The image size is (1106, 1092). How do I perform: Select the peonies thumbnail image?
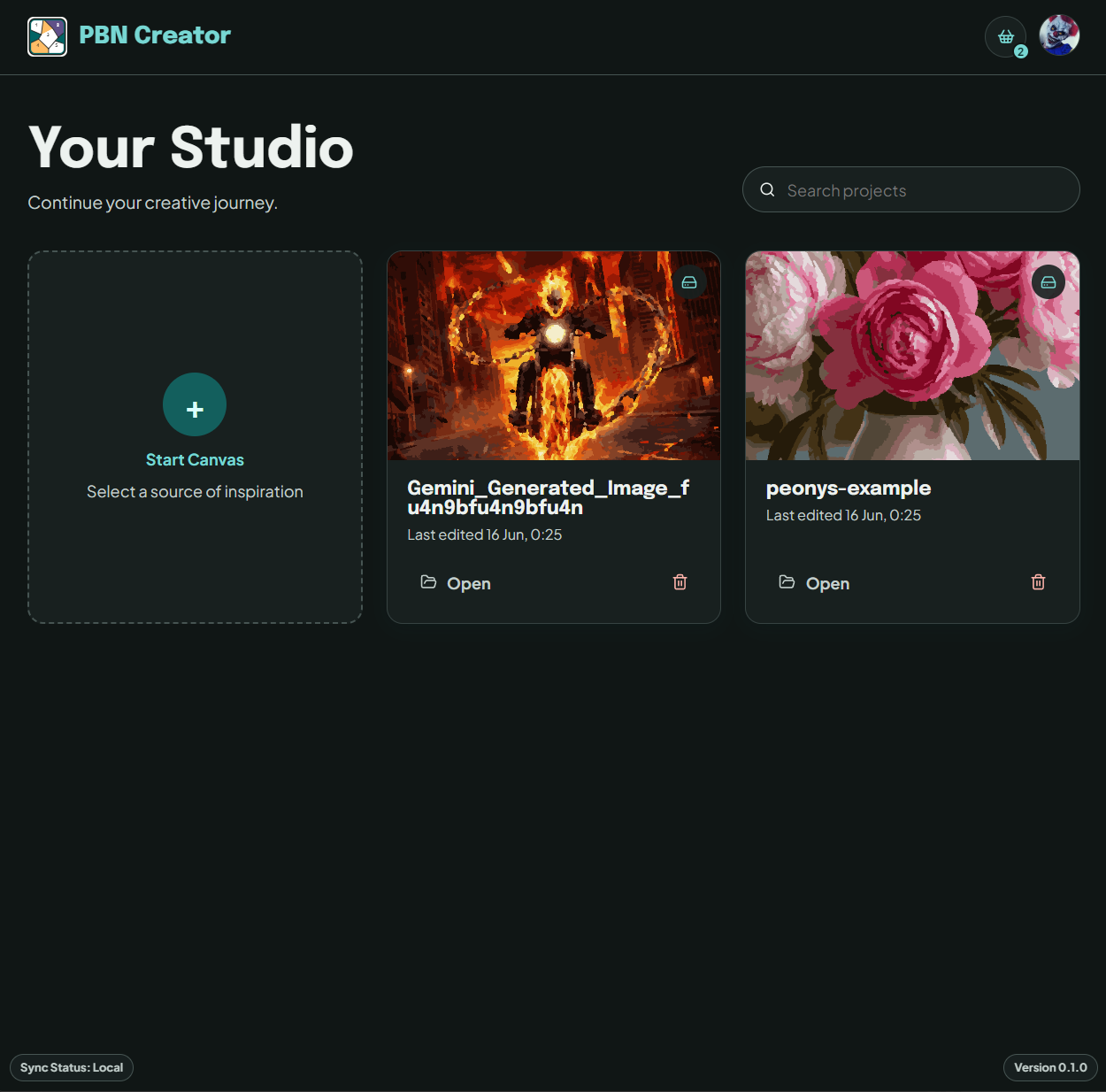(912, 356)
